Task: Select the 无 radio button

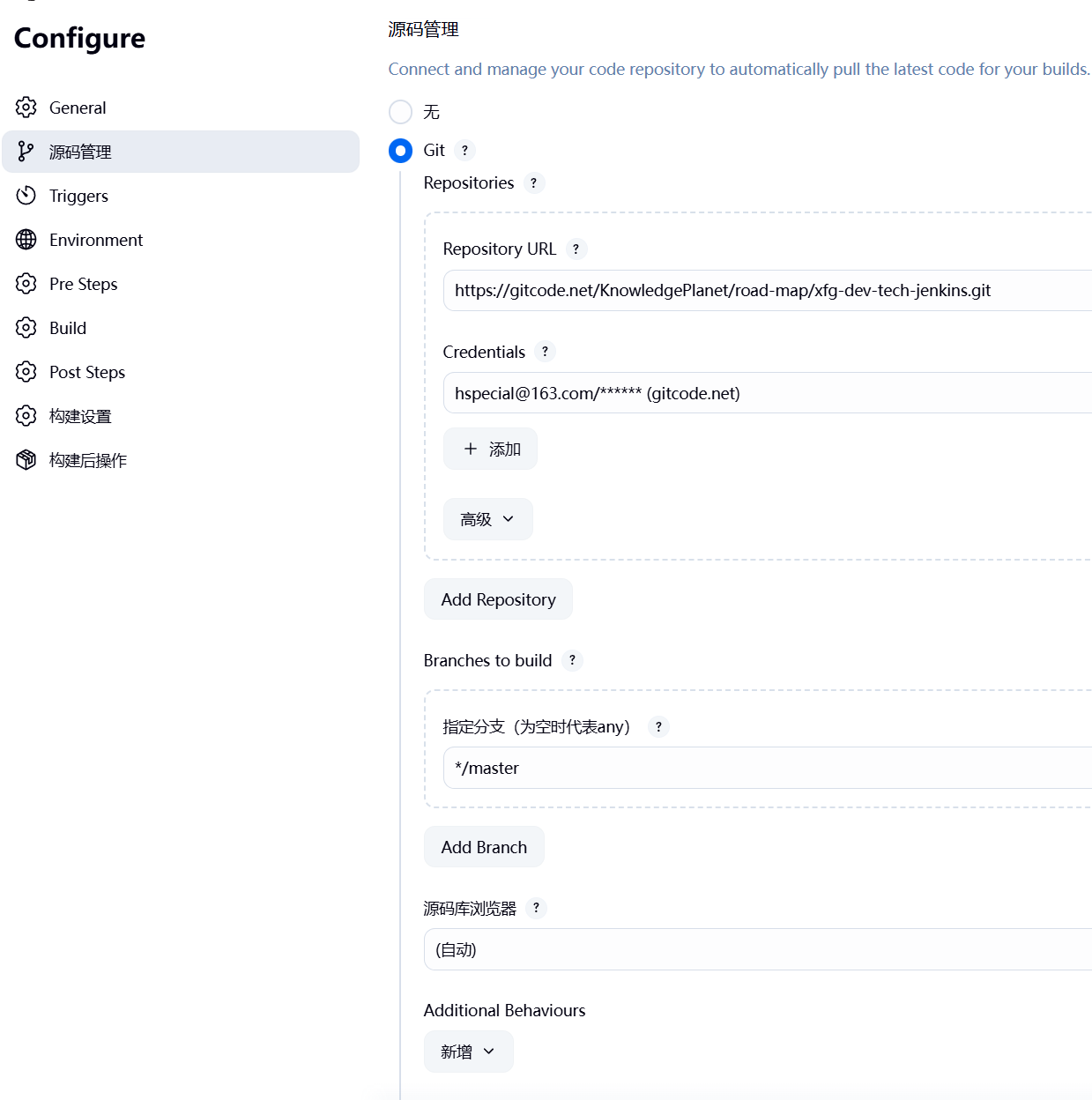Action: [400, 112]
